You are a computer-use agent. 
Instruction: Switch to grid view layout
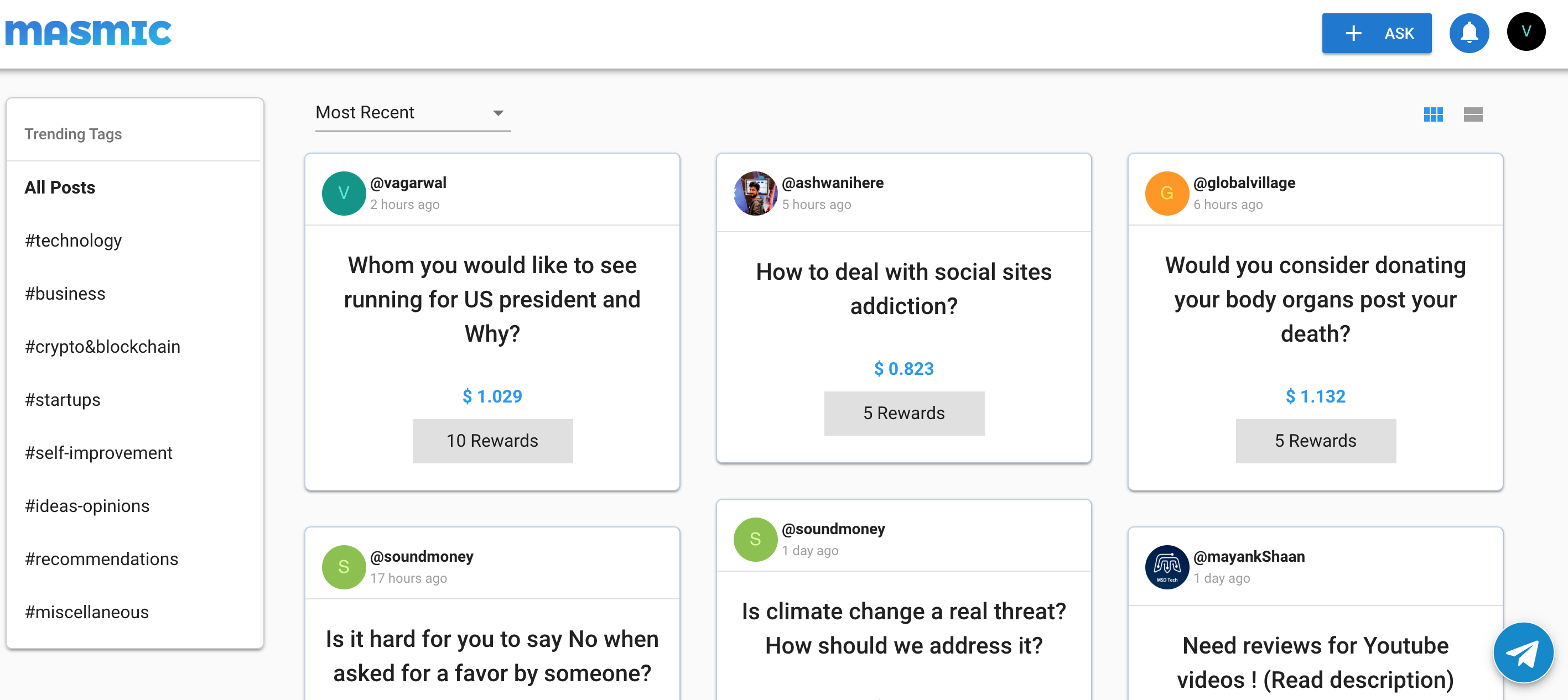[x=1433, y=114]
